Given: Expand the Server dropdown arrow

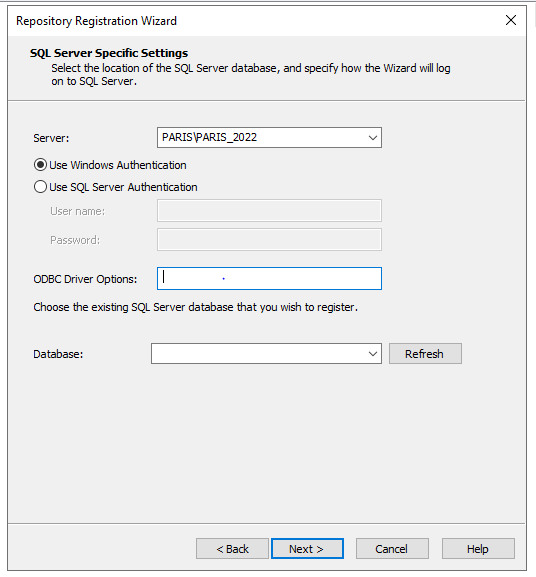Looking at the screenshot, I should click(x=373, y=138).
